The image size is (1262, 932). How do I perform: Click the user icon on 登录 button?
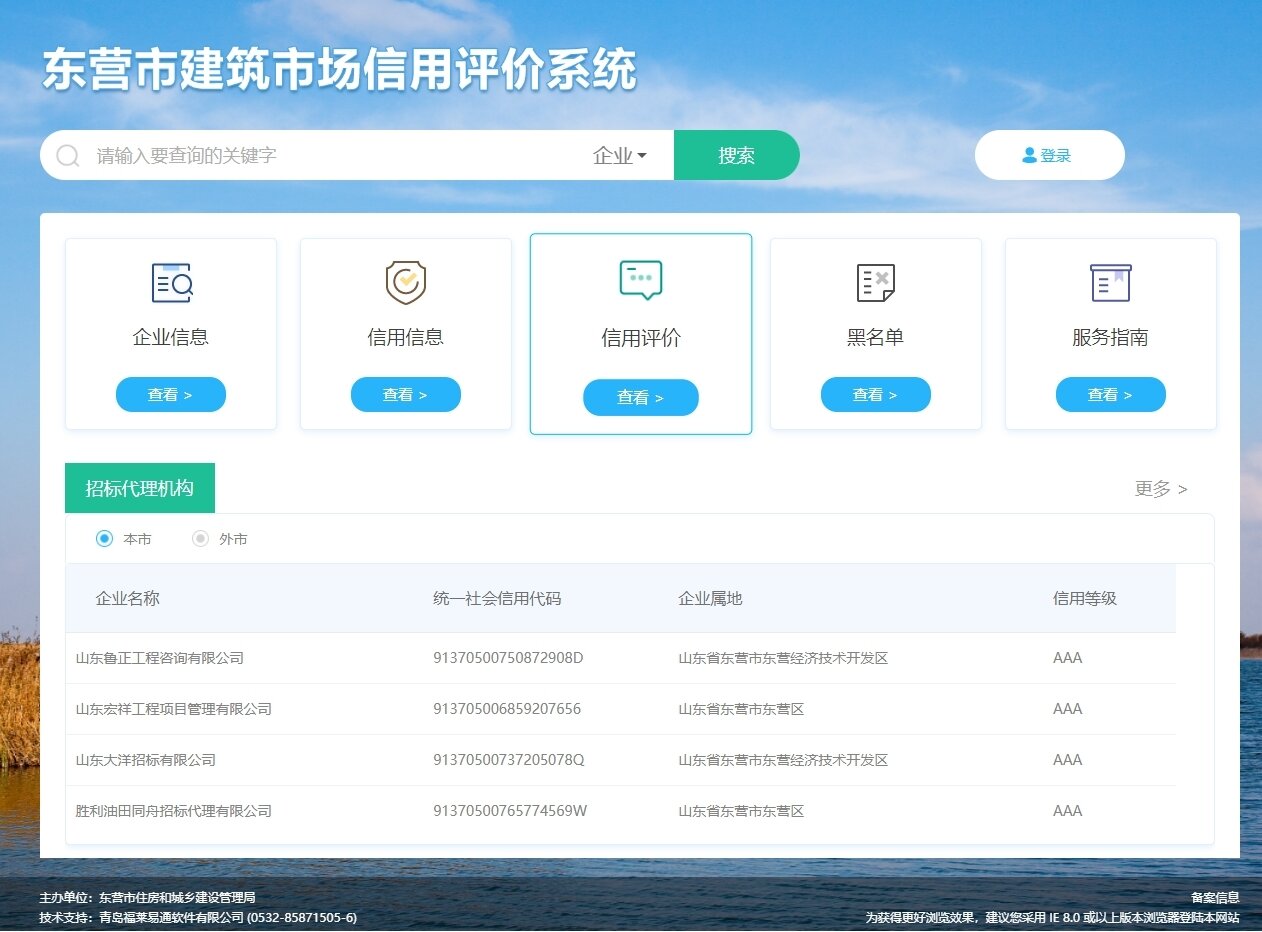point(1029,156)
